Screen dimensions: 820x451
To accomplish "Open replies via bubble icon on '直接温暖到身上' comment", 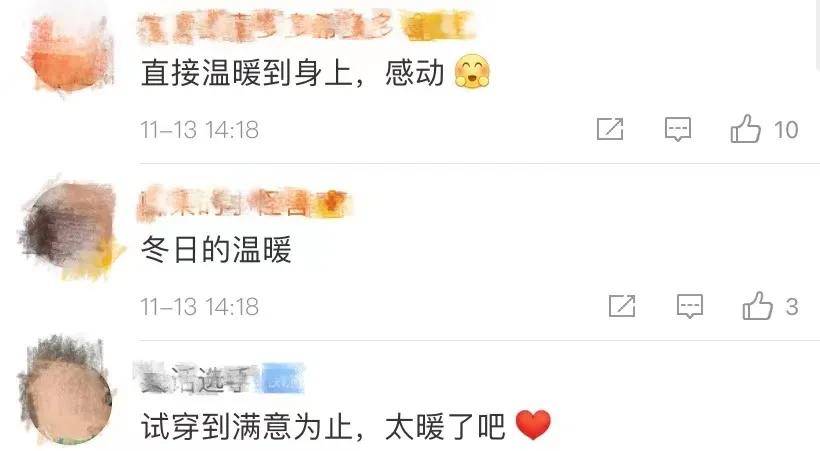I will click(x=678, y=129).
